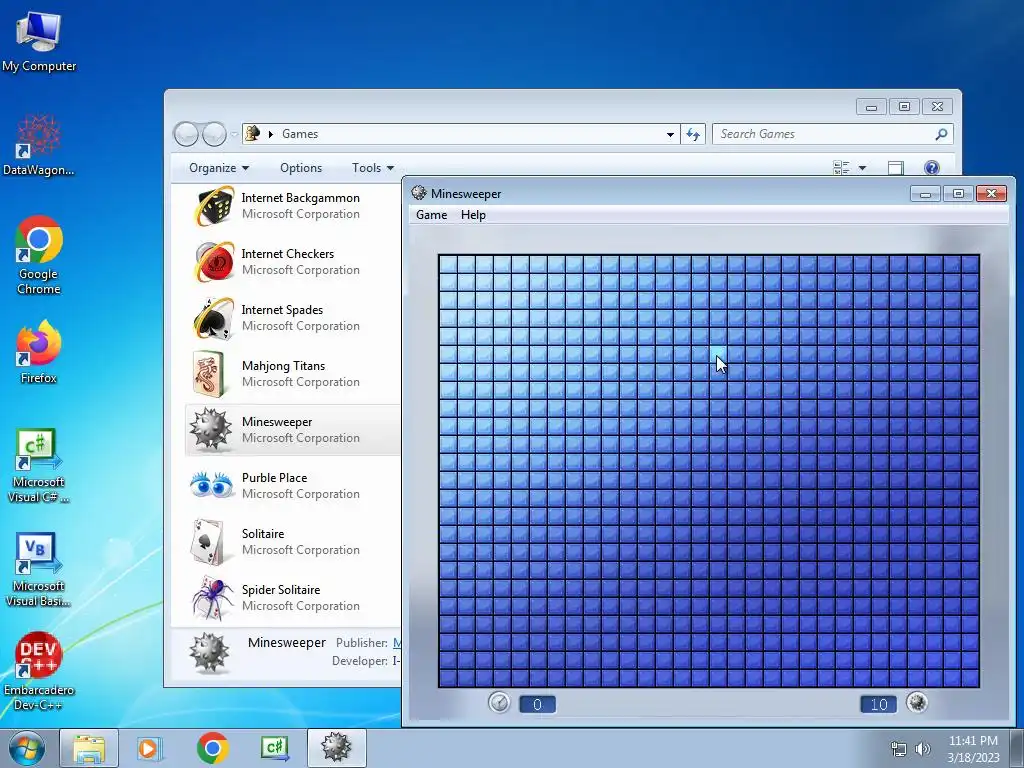Launch the Firefox desktop shortcut
Screen dimensions: 1024x768
pyautogui.click(x=39, y=351)
